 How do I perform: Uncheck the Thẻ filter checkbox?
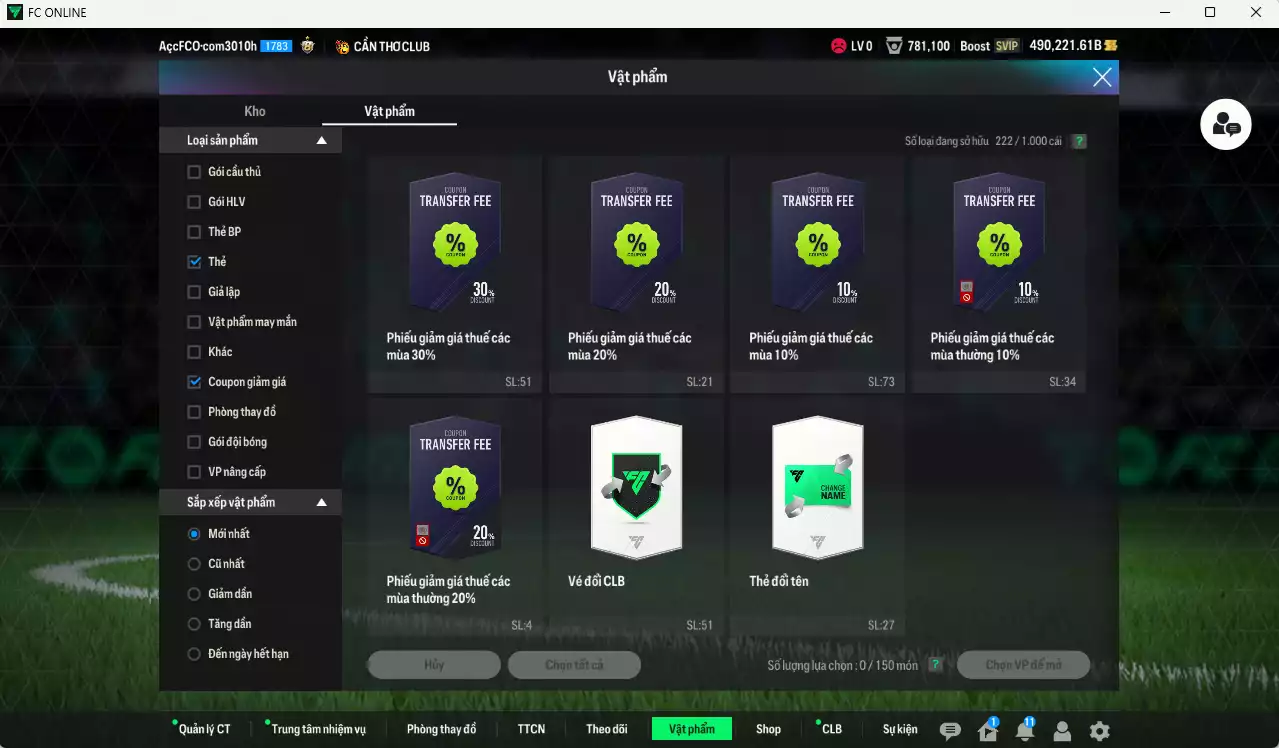point(195,262)
